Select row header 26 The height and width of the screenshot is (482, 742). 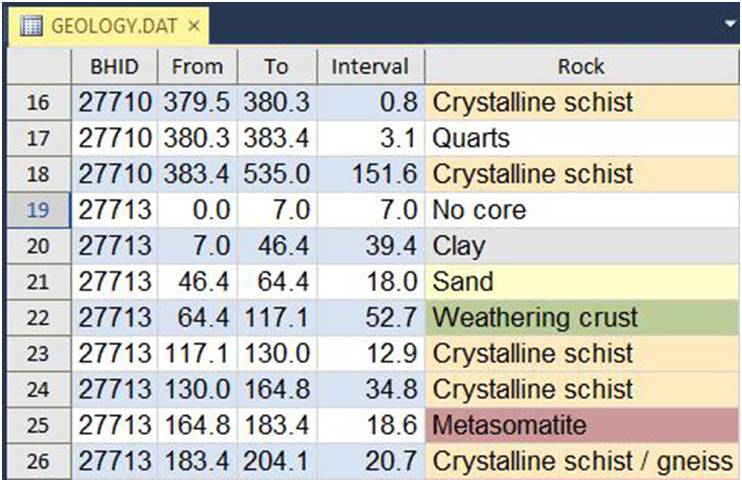click(x=39, y=461)
